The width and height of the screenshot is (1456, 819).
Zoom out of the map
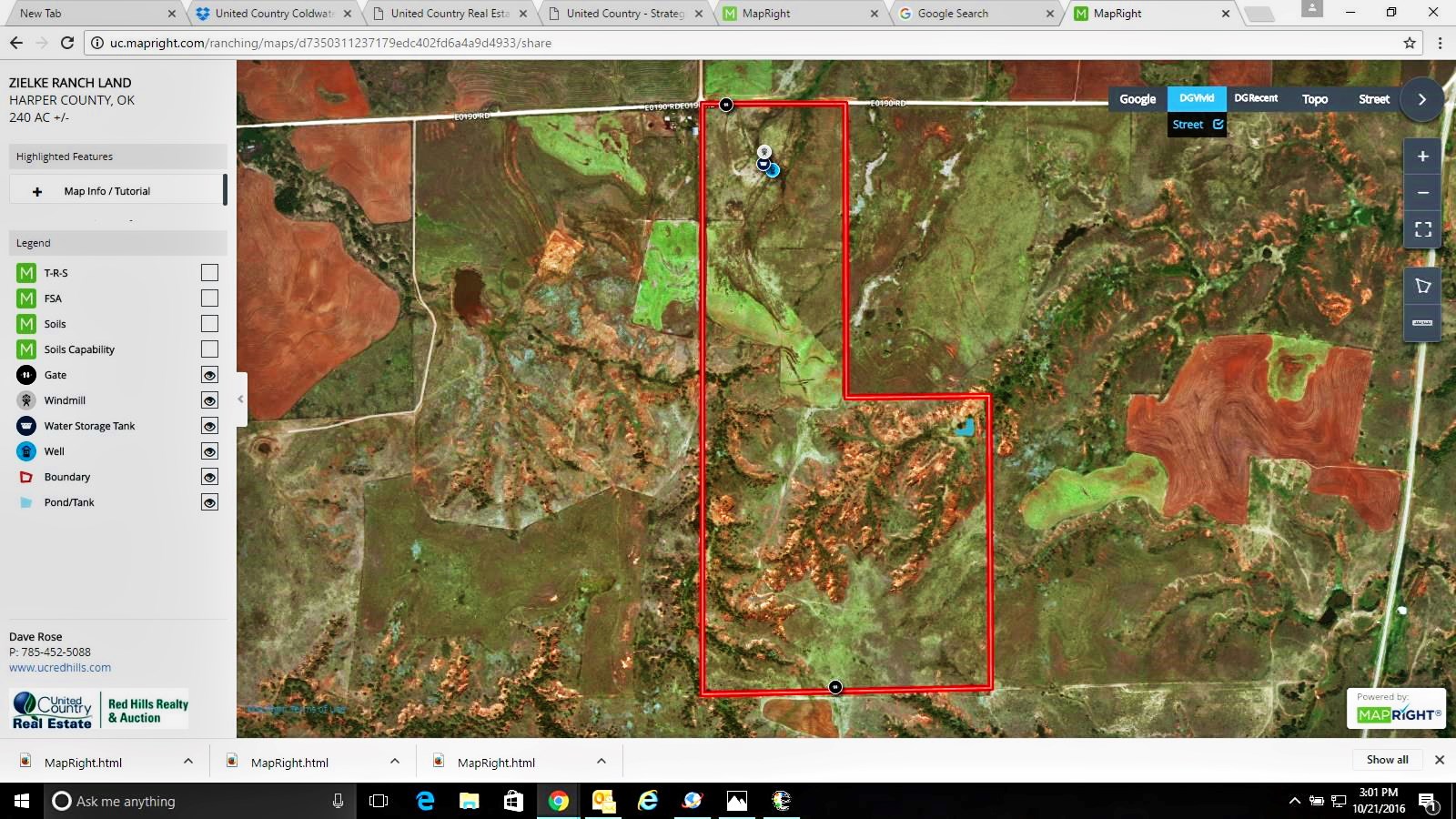tap(1422, 193)
